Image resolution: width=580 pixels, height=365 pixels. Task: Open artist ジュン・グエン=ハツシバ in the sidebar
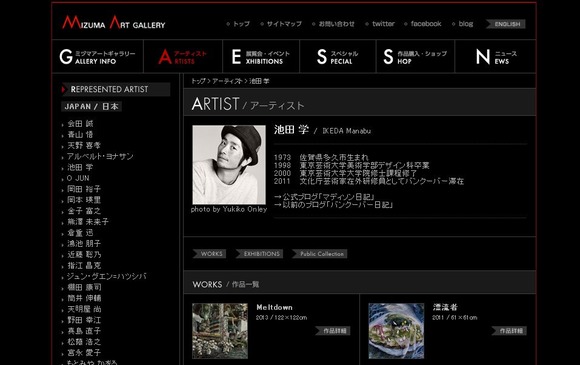point(107,277)
